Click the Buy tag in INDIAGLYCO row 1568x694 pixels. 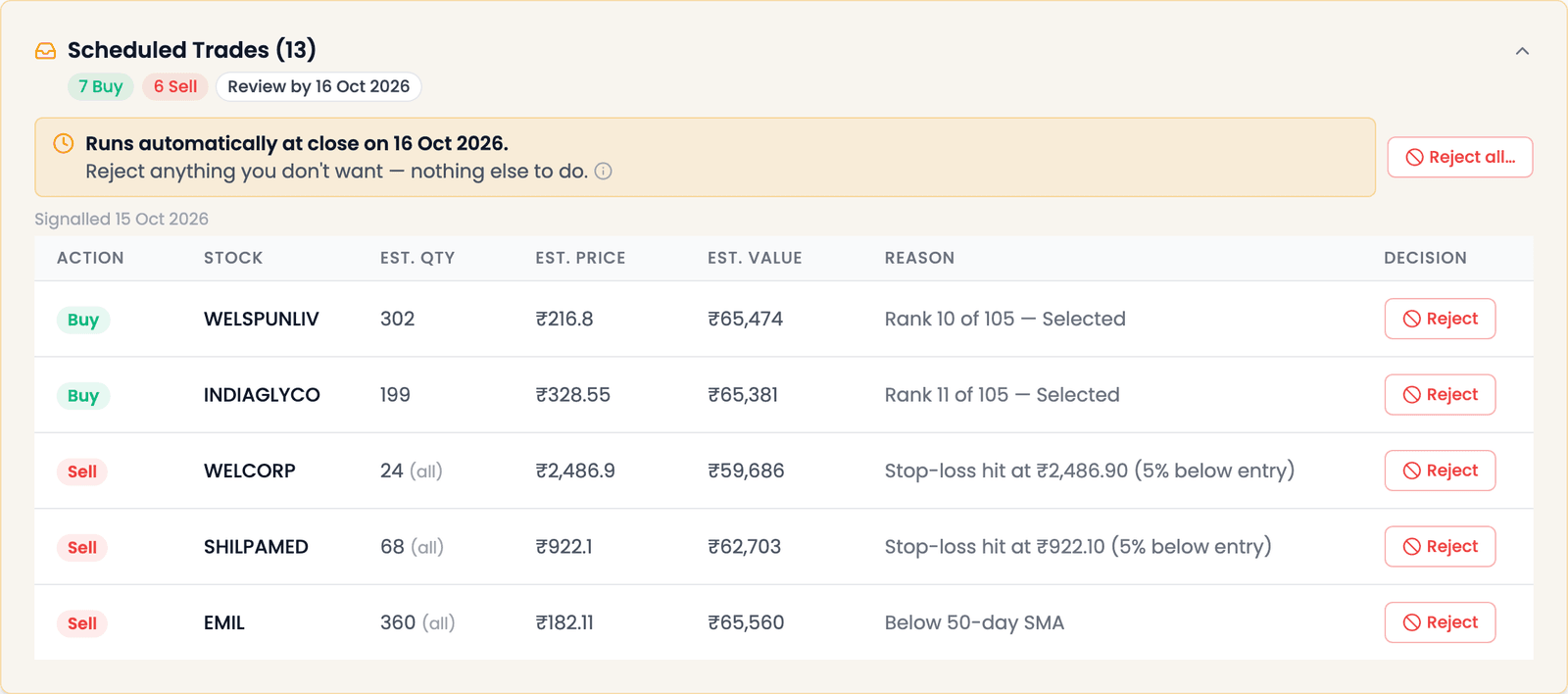pos(83,396)
